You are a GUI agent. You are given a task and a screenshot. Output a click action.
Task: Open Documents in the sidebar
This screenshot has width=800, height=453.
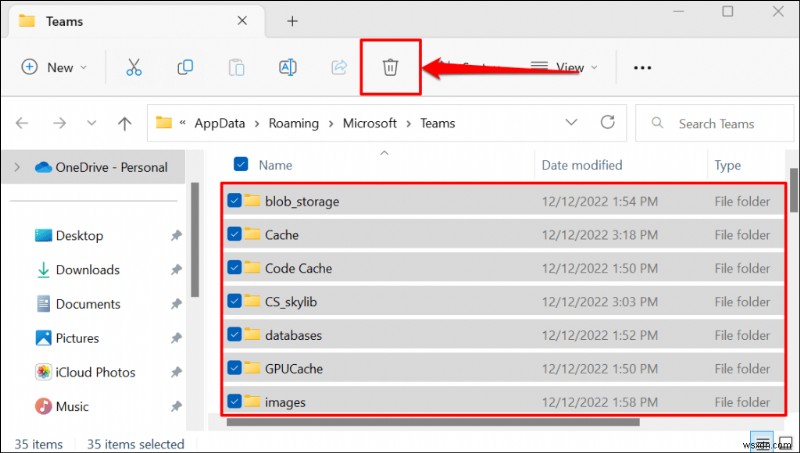click(88, 304)
